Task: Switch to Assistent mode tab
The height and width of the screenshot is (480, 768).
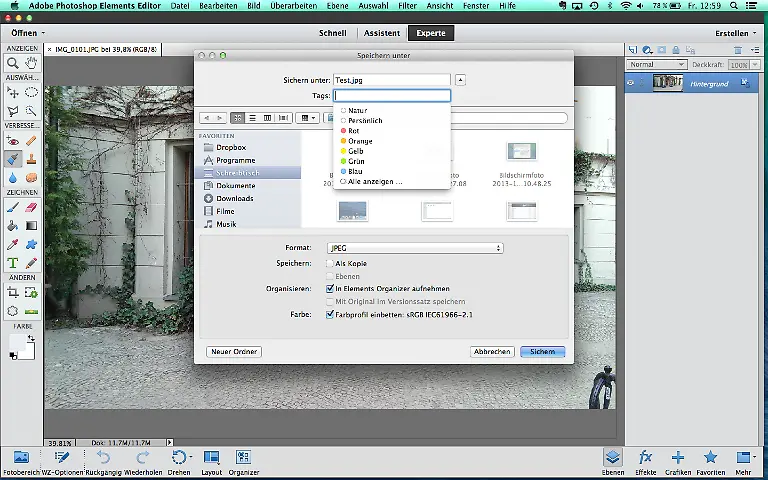Action: click(x=382, y=33)
